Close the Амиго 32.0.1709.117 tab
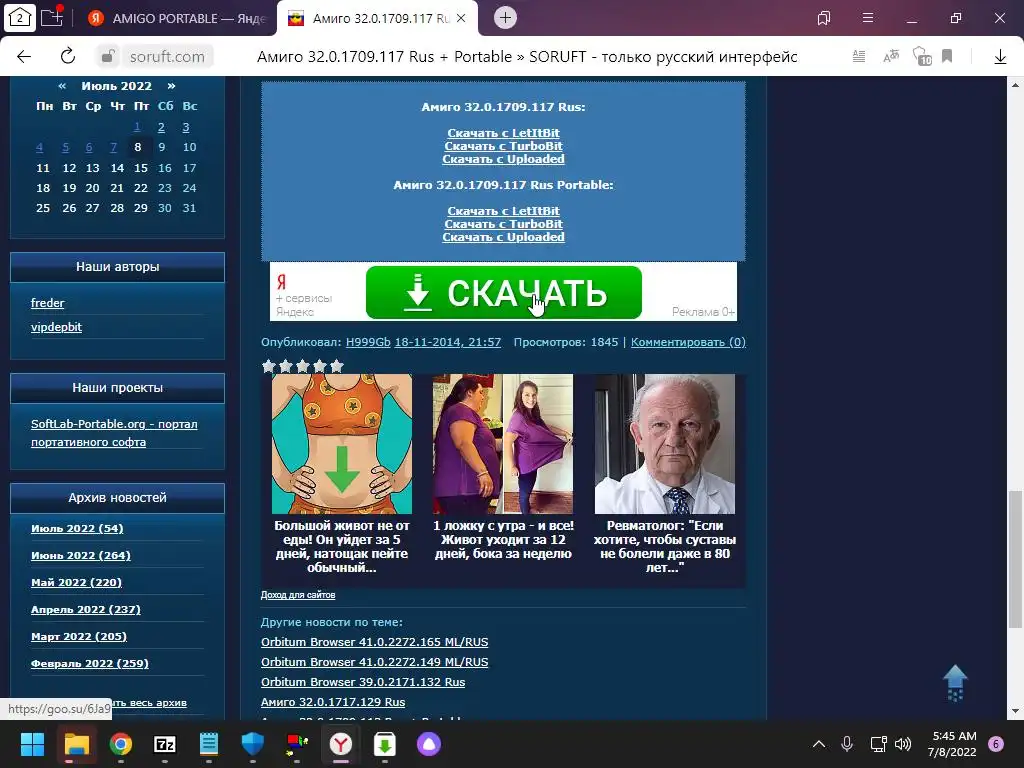This screenshot has width=1024, height=768. pyautogui.click(x=461, y=18)
